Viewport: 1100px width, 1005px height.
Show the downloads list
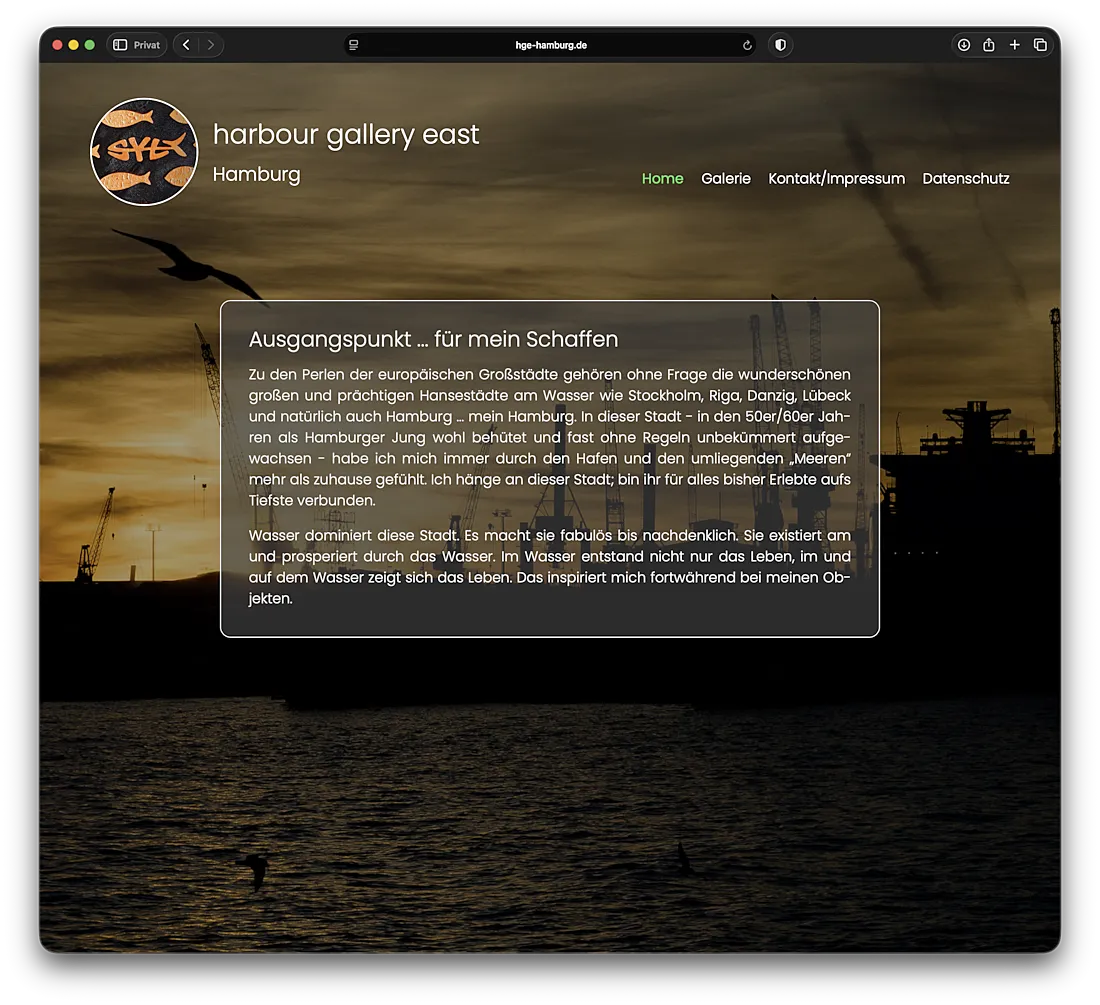click(x=964, y=45)
